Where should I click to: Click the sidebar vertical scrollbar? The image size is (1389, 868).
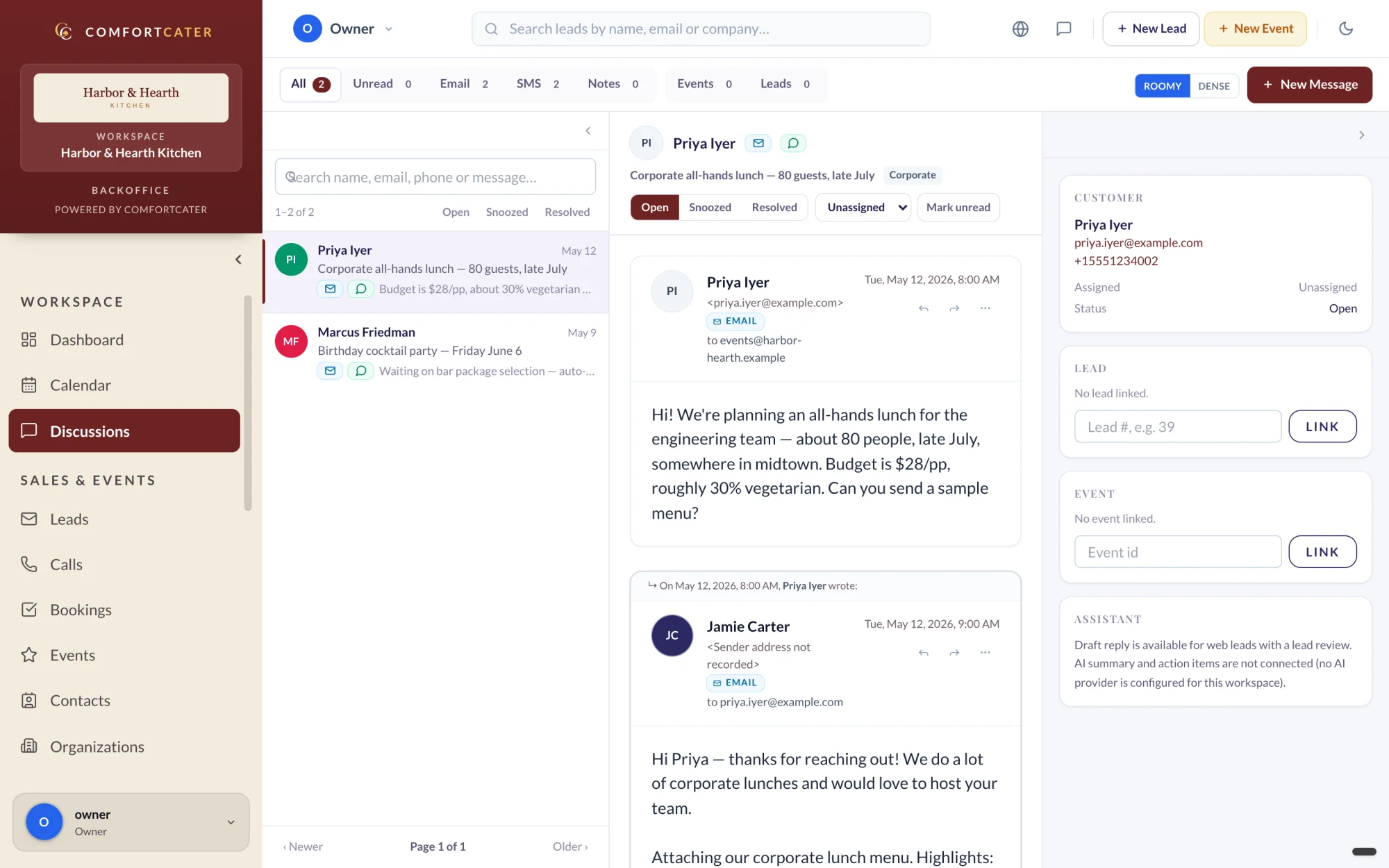(247, 403)
